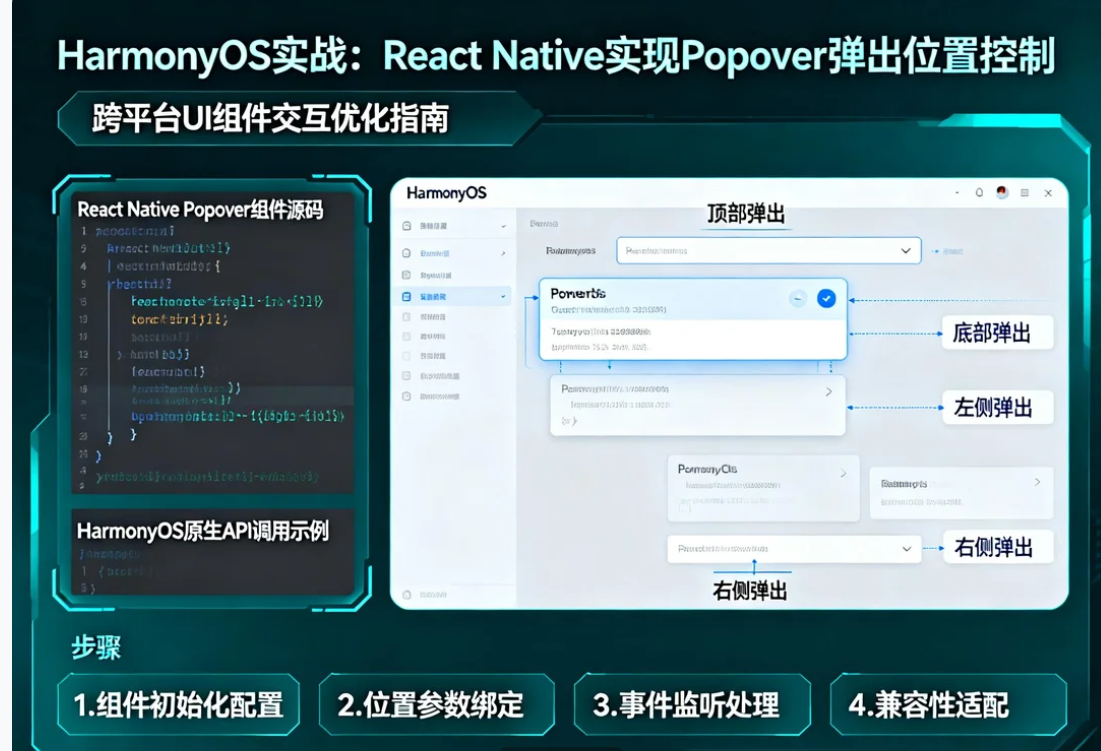Click the React Native Popover组件源码 heading
The image size is (1101, 751).
[200, 210]
